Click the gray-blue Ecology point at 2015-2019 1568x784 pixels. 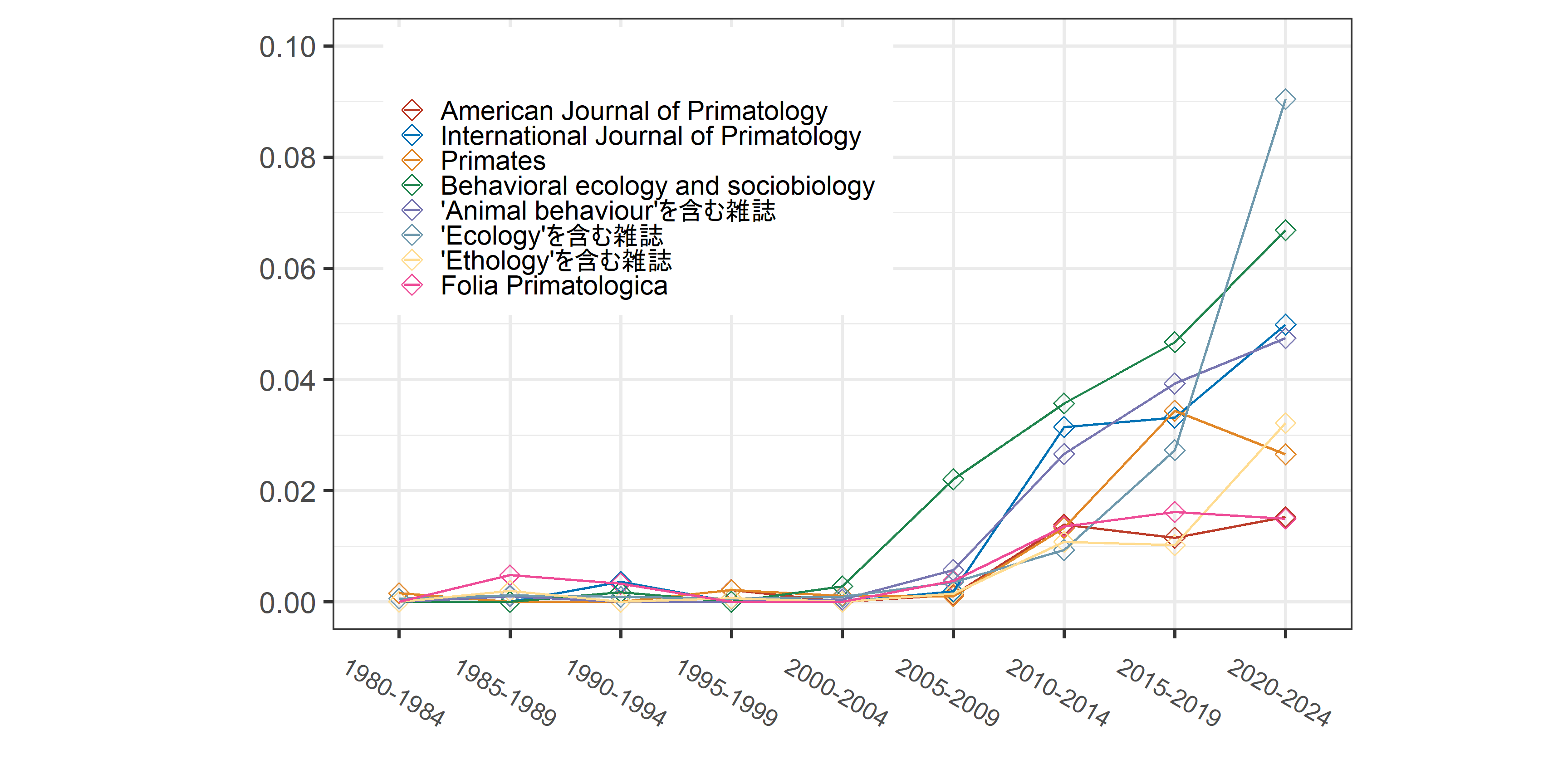tap(1175, 451)
